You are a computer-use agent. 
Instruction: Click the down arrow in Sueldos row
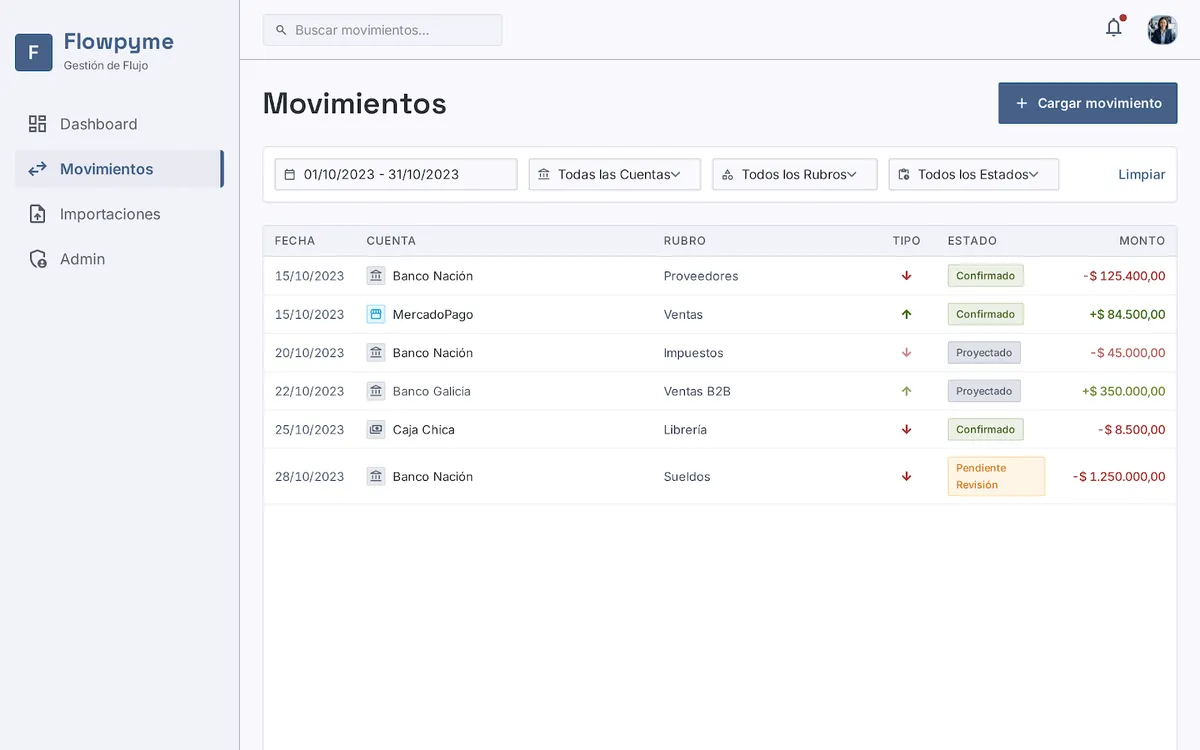(x=907, y=477)
